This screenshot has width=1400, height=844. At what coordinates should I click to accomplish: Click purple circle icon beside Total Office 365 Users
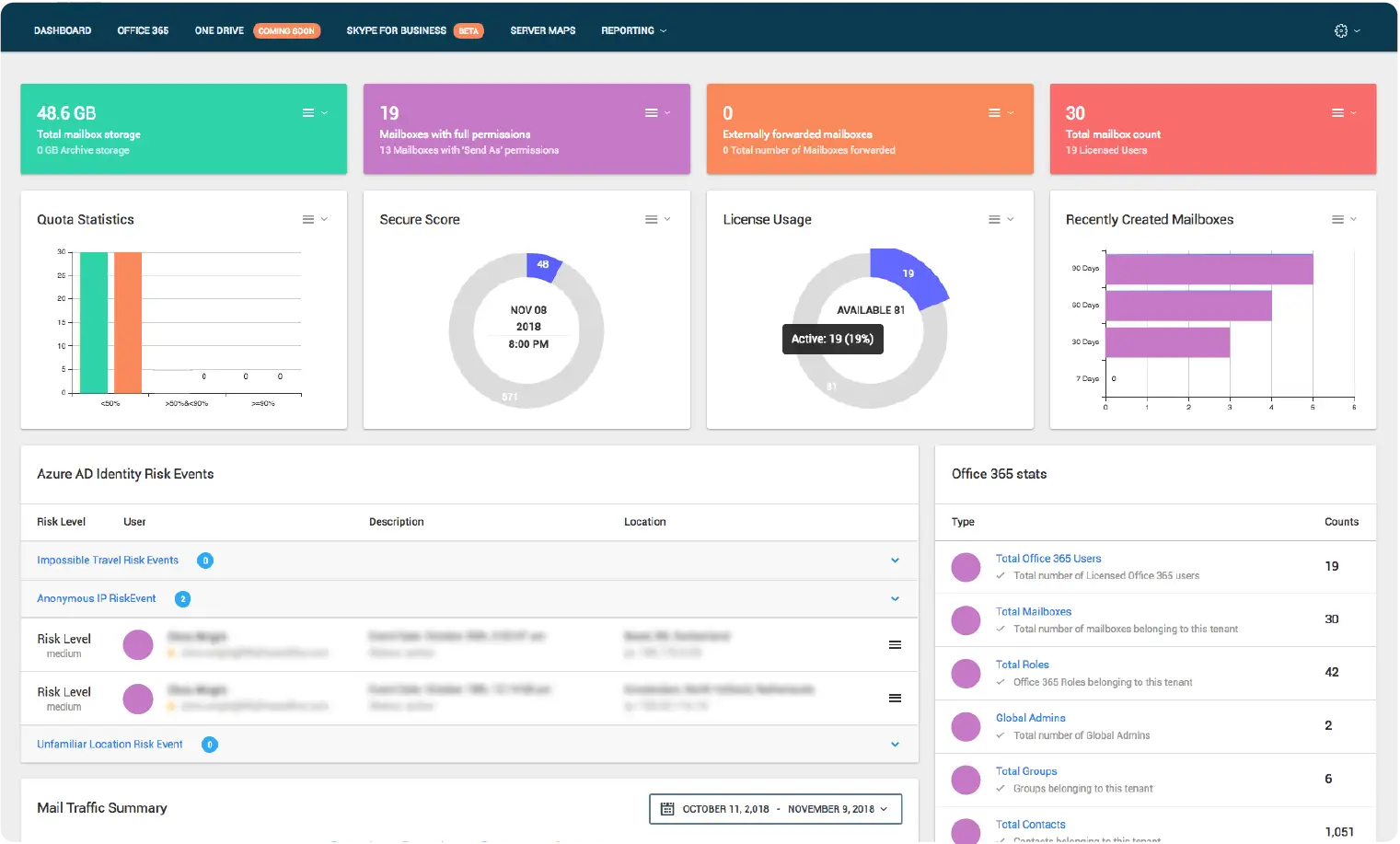click(x=966, y=567)
